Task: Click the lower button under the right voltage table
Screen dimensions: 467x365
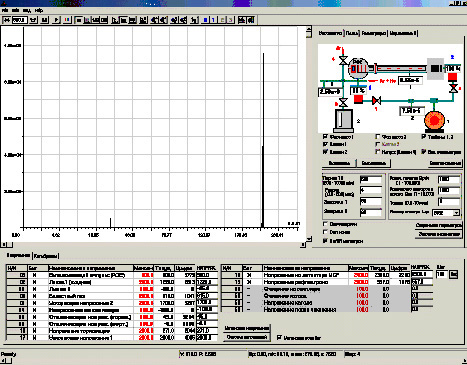Action: click(x=246, y=337)
